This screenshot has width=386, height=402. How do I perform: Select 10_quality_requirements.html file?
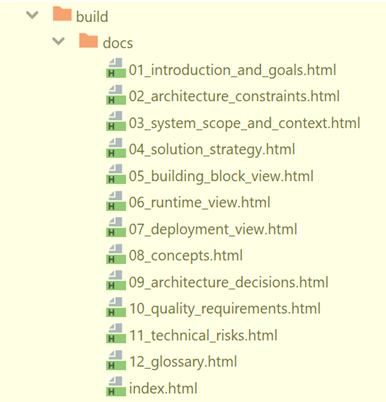pos(225,309)
